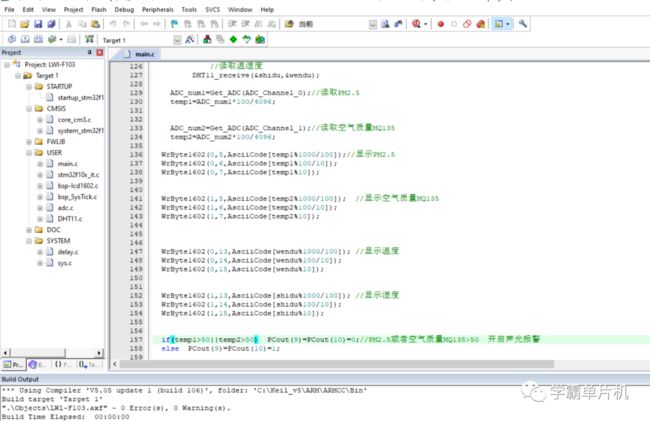The height and width of the screenshot is (421, 650).
Task: Click the green diamond Run-Time Environment icon
Action: point(233,39)
